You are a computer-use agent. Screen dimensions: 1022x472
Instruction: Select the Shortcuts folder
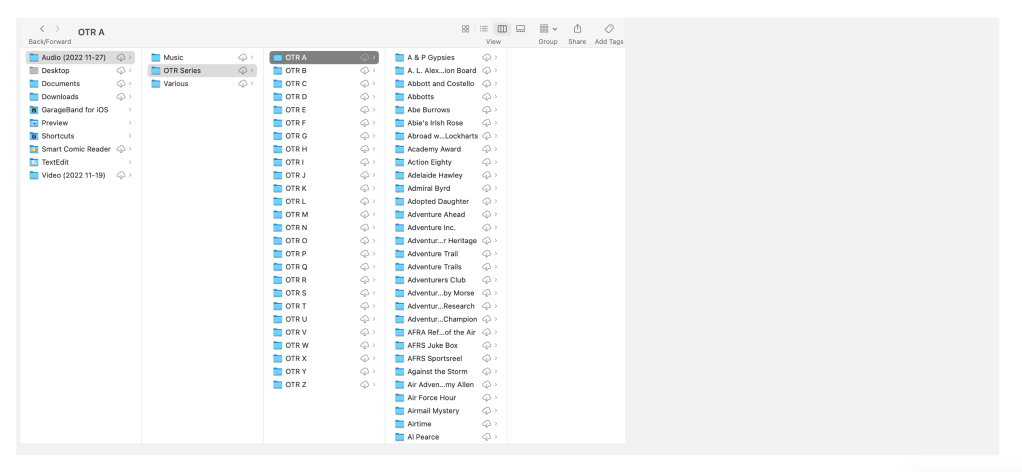click(x=62, y=136)
